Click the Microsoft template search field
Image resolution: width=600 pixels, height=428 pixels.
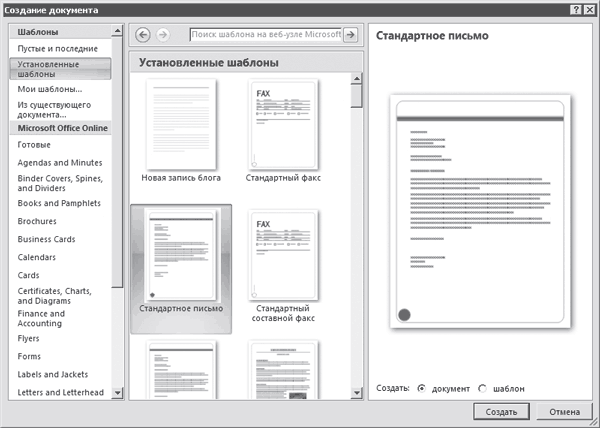pyautogui.click(x=266, y=35)
